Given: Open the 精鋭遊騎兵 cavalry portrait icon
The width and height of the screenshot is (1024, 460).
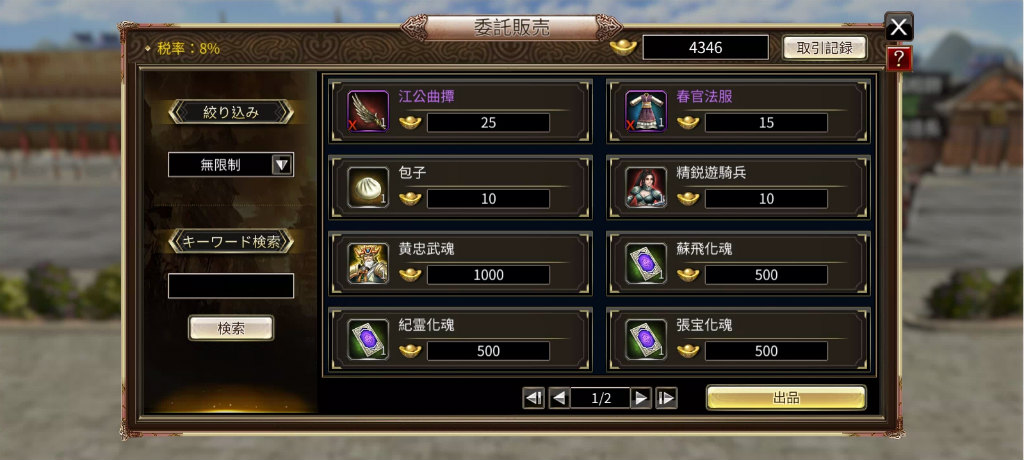Looking at the screenshot, I should (646, 188).
